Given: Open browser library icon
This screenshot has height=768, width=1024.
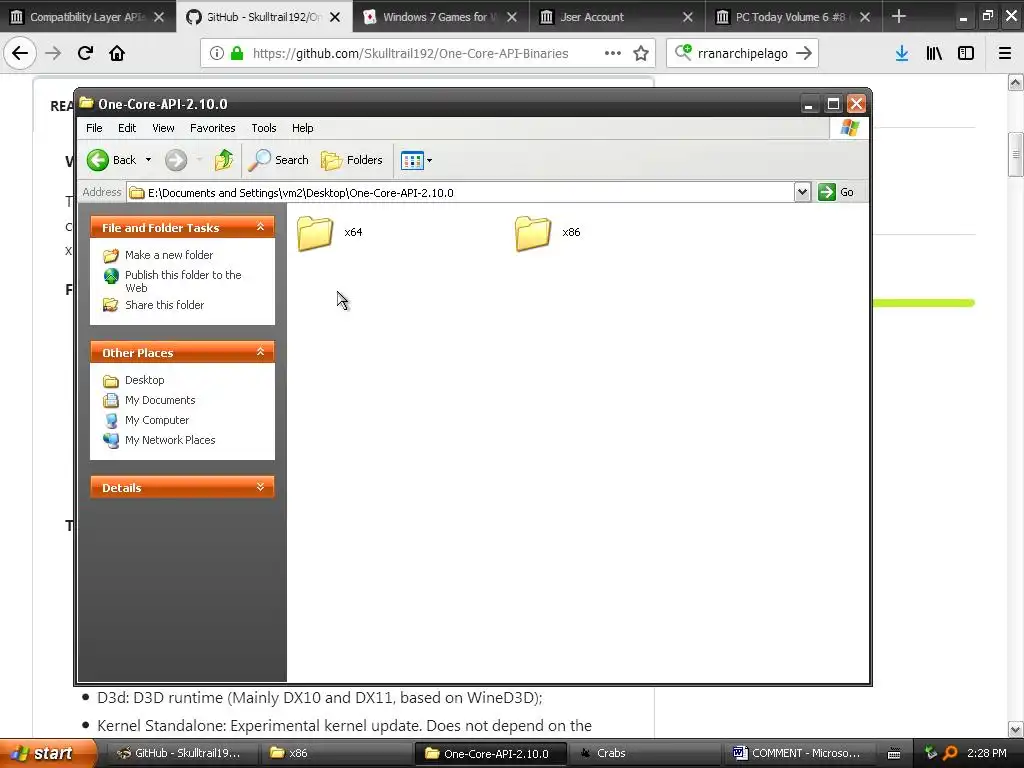Looking at the screenshot, I should coord(934,54).
